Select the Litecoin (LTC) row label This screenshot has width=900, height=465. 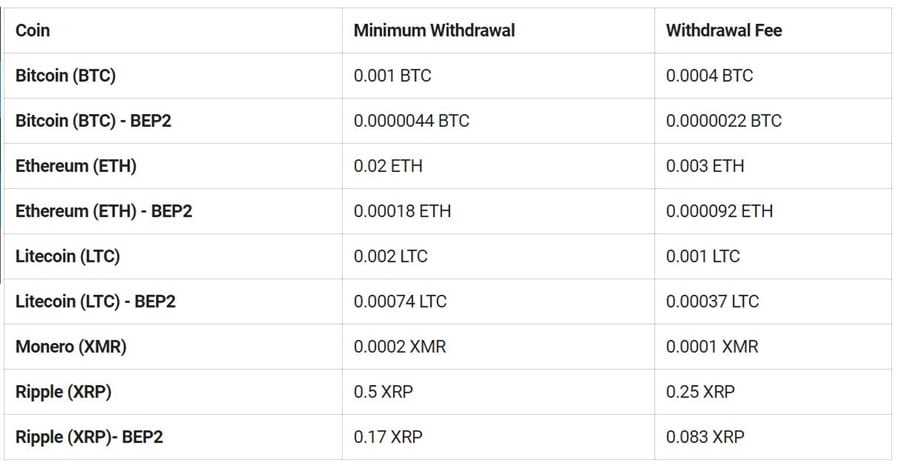[x=68, y=256]
